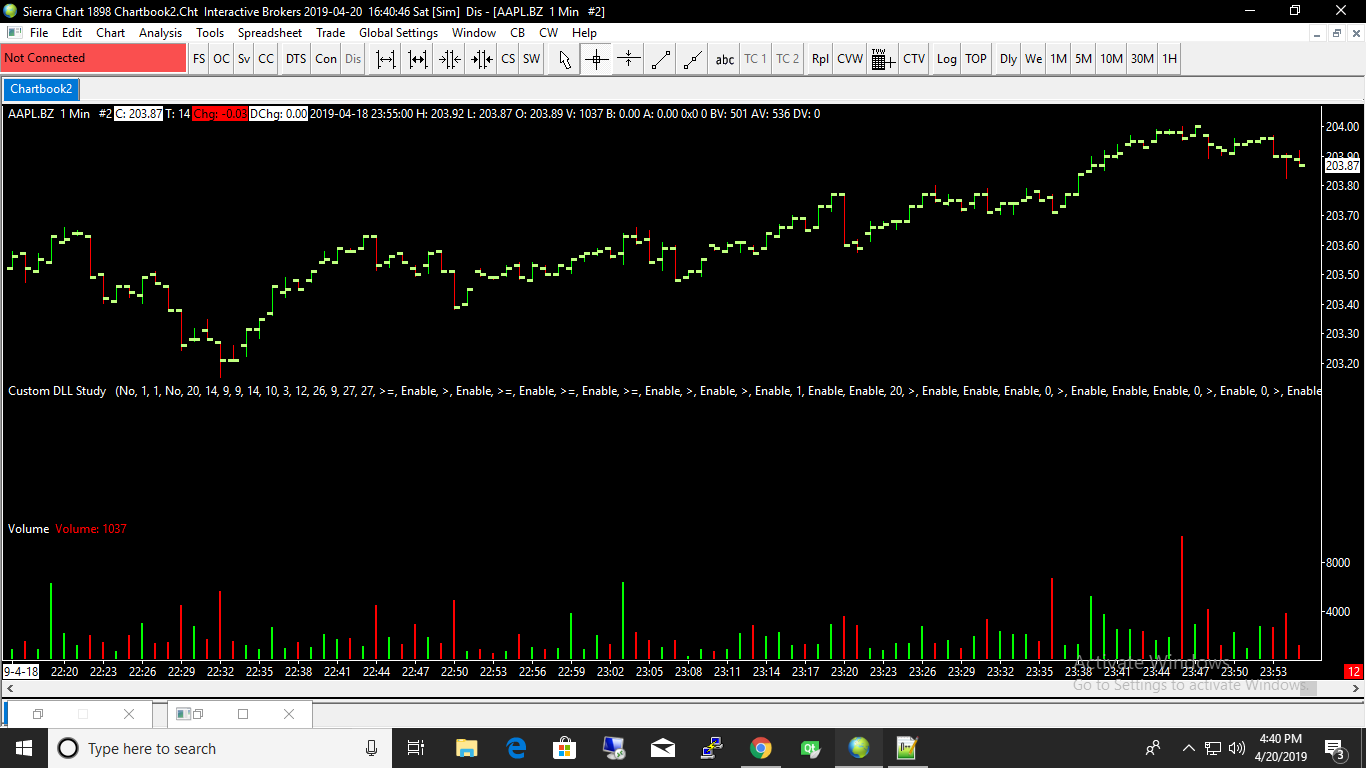Click the 203.87 last price label
This screenshot has height=768, width=1366.
tap(1342, 166)
